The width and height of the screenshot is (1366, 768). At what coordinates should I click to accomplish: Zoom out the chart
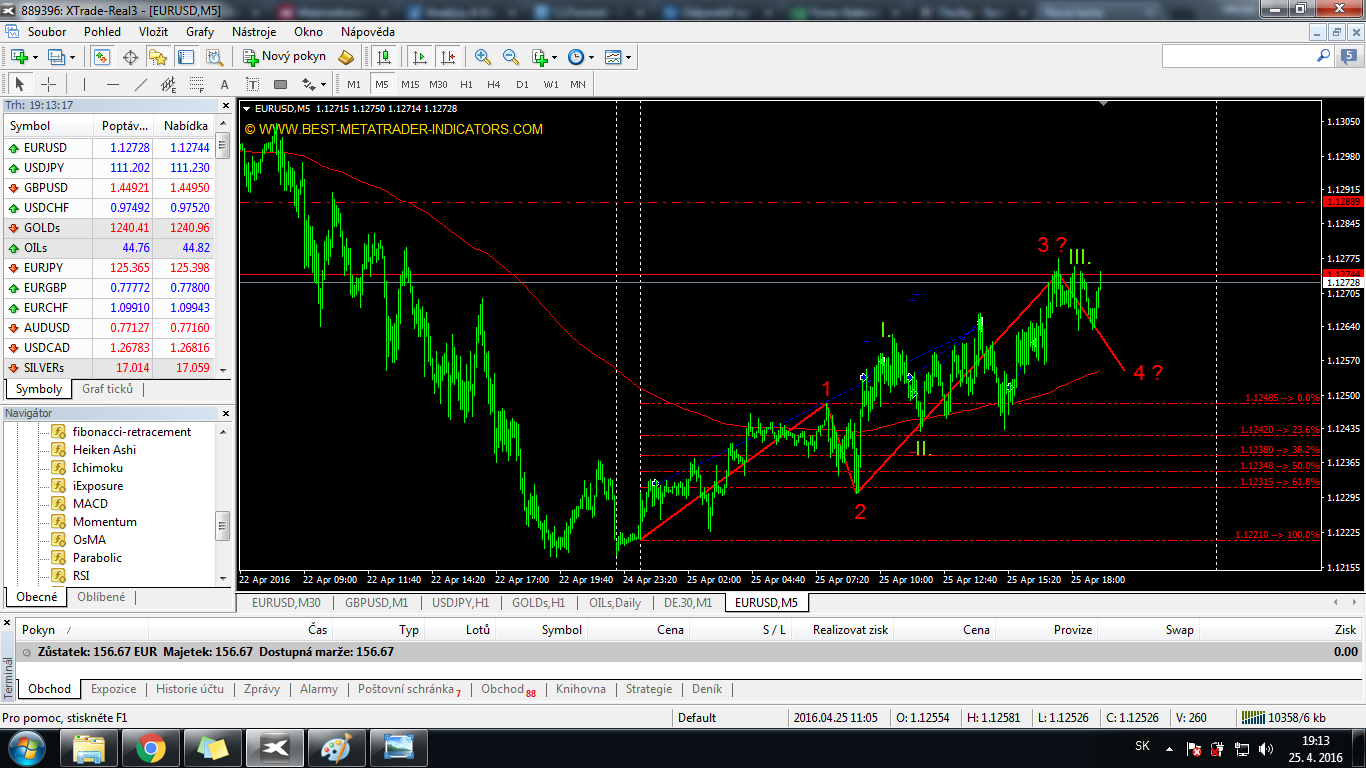(x=511, y=57)
